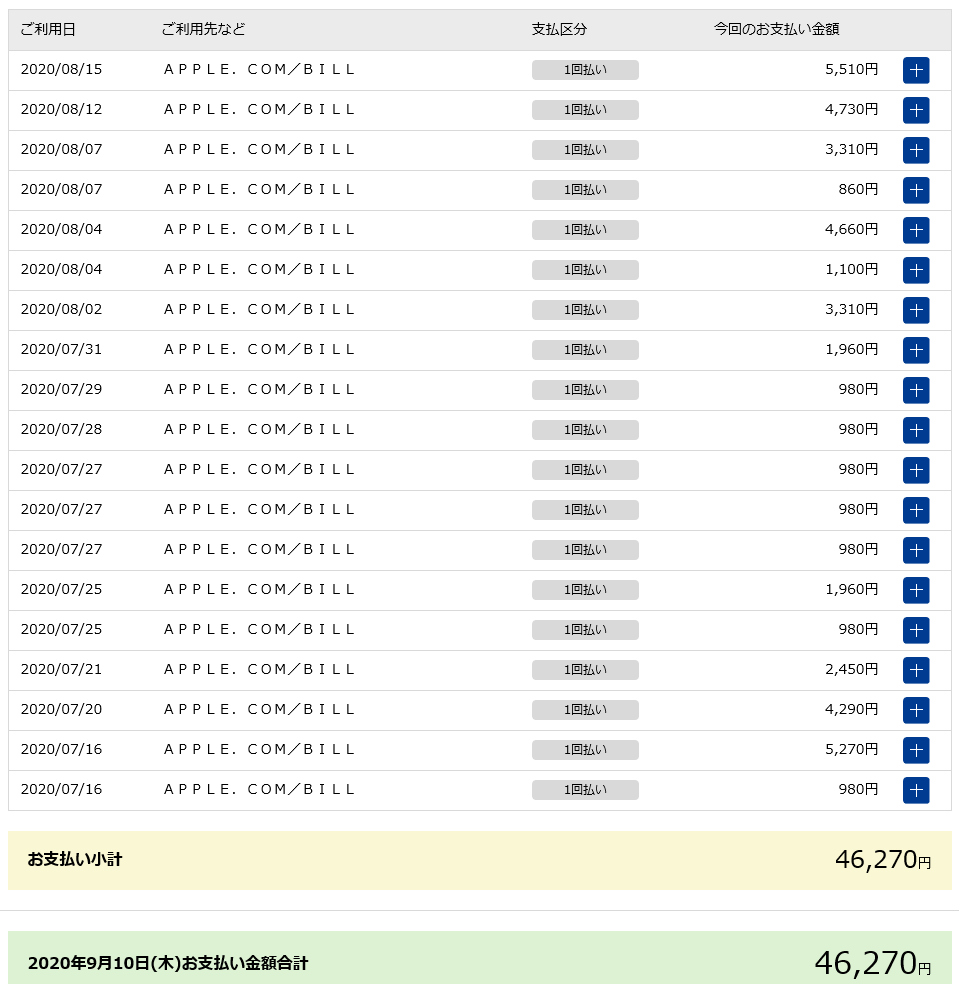Select the 2020/07/21 date cell

[x=62, y=670]
